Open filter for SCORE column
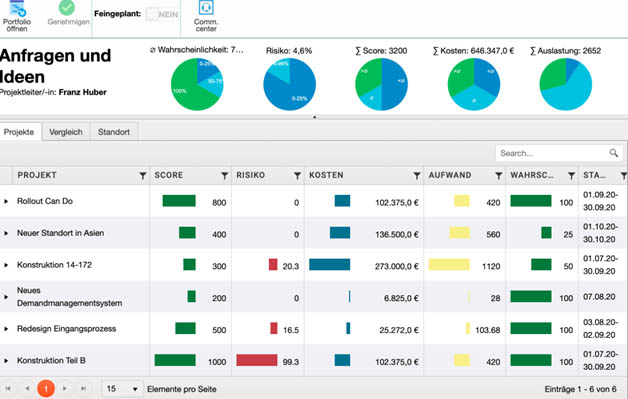 (225, 175)
